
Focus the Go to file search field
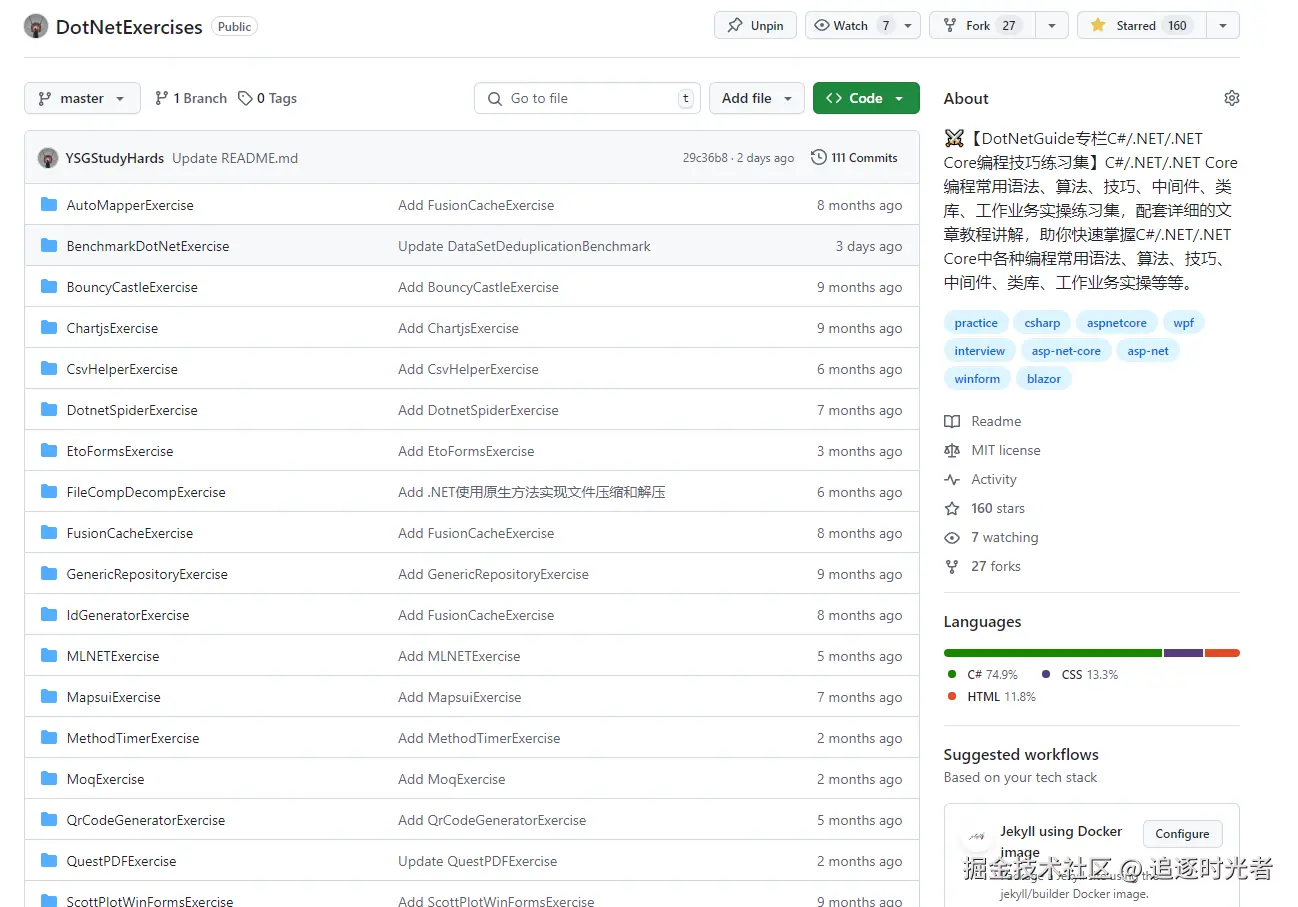[x=587, y=98]
